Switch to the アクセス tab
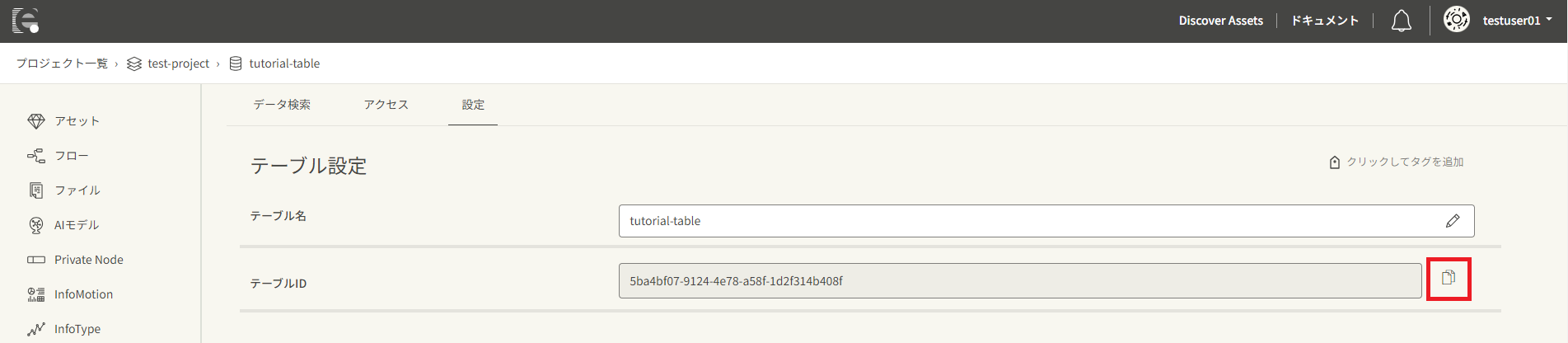1568x343 pixels. [x=386, y=105]
